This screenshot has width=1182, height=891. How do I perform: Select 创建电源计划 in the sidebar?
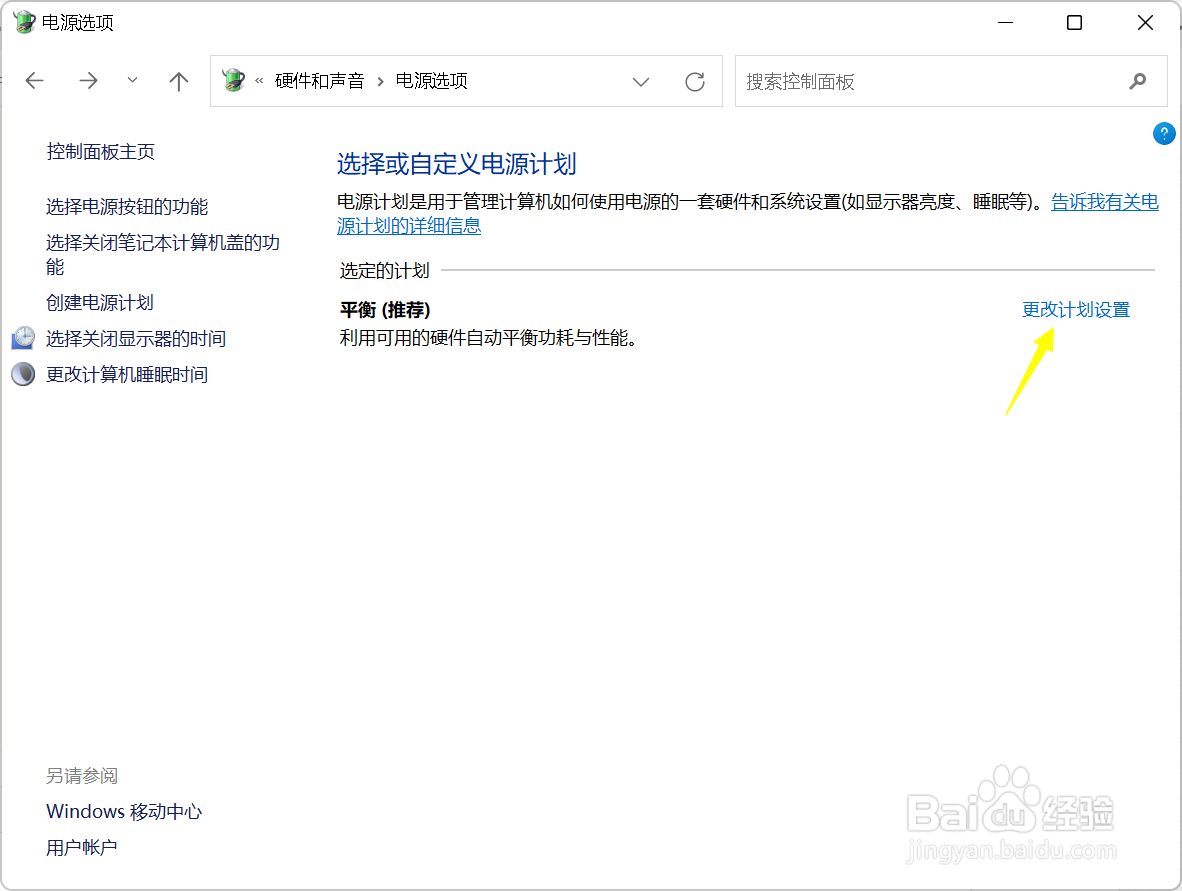coord(99,302)
